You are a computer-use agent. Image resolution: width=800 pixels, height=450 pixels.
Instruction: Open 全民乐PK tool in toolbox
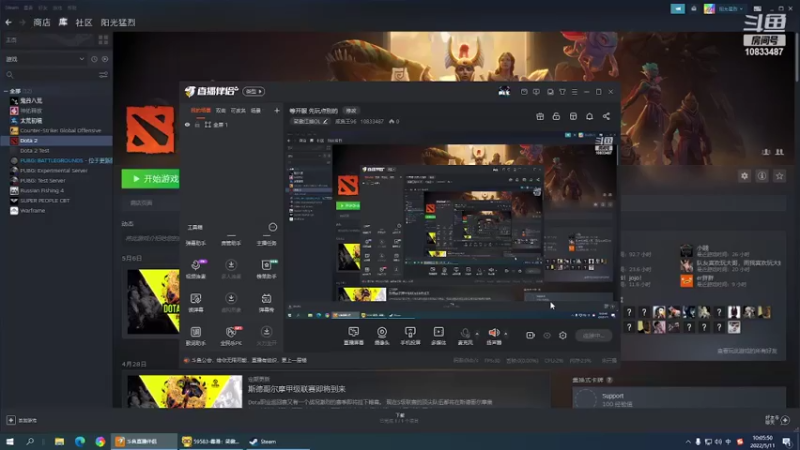(231, 336)
